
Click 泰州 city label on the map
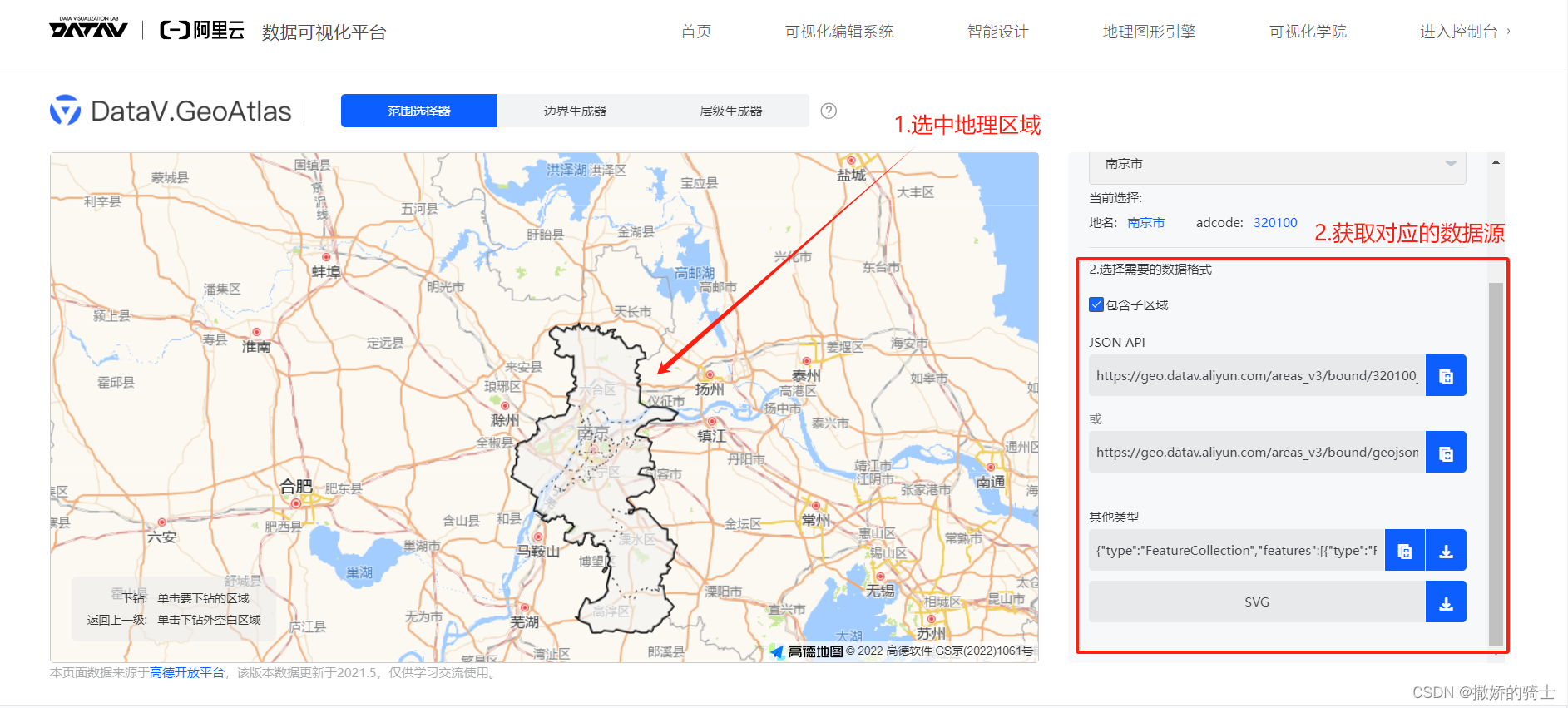tap(806, 376)
